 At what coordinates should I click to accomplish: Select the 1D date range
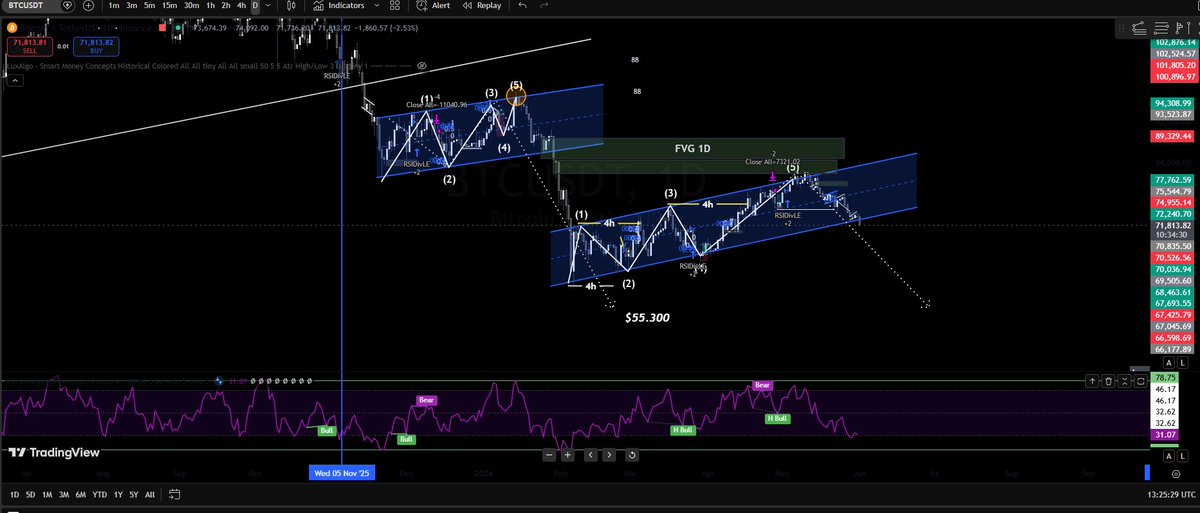click(x=14, y=495)
